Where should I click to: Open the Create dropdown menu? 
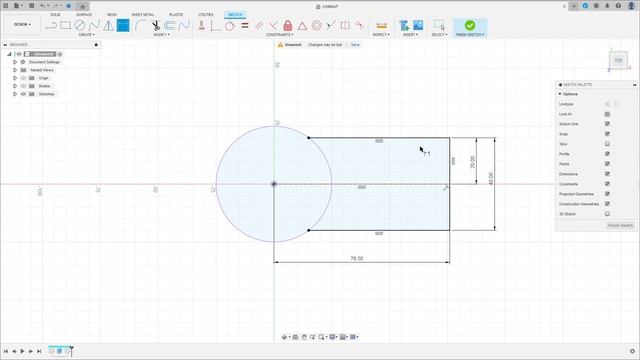[x=86, y=35]
